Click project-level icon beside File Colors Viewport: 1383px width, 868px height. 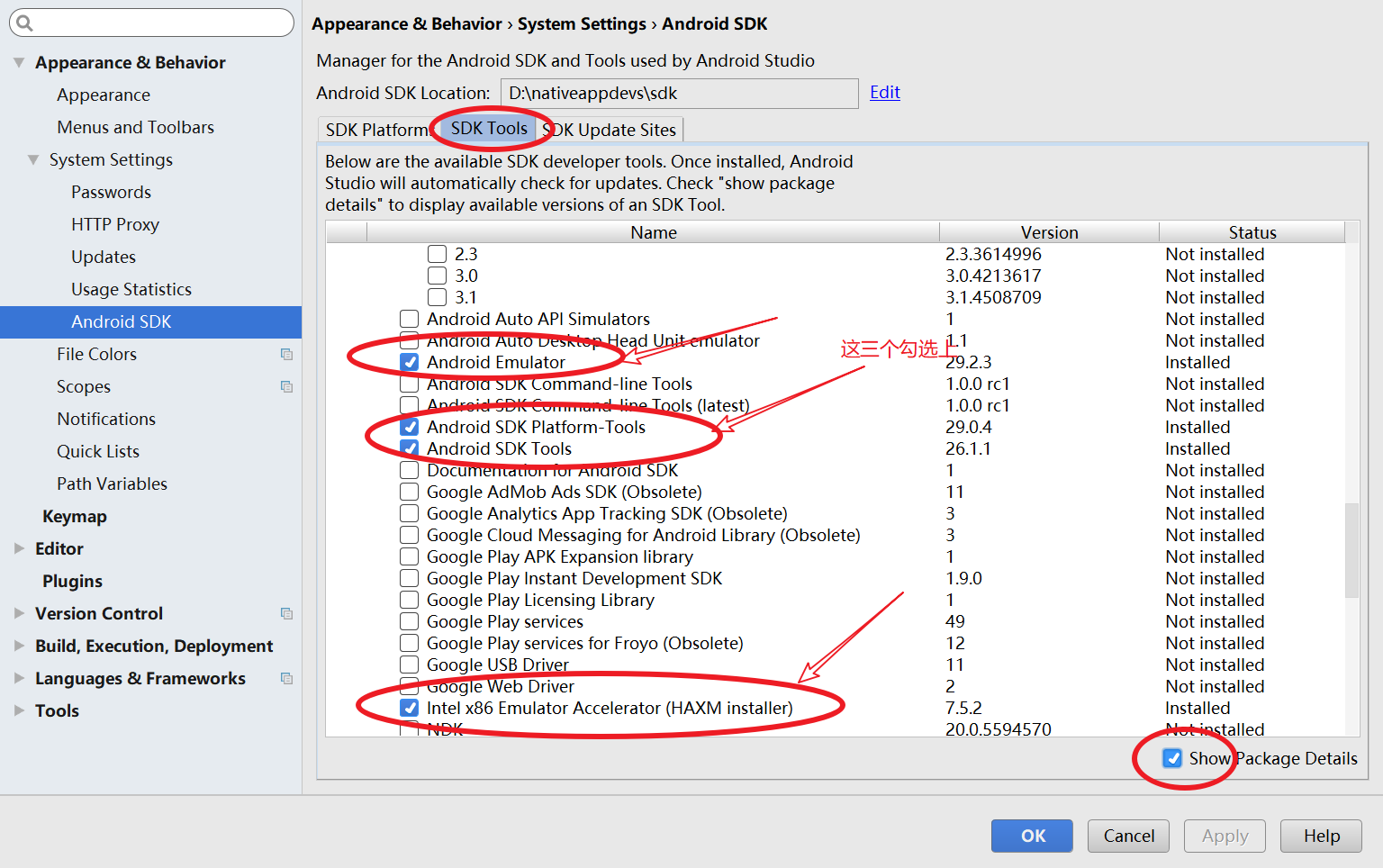(286, 354)
